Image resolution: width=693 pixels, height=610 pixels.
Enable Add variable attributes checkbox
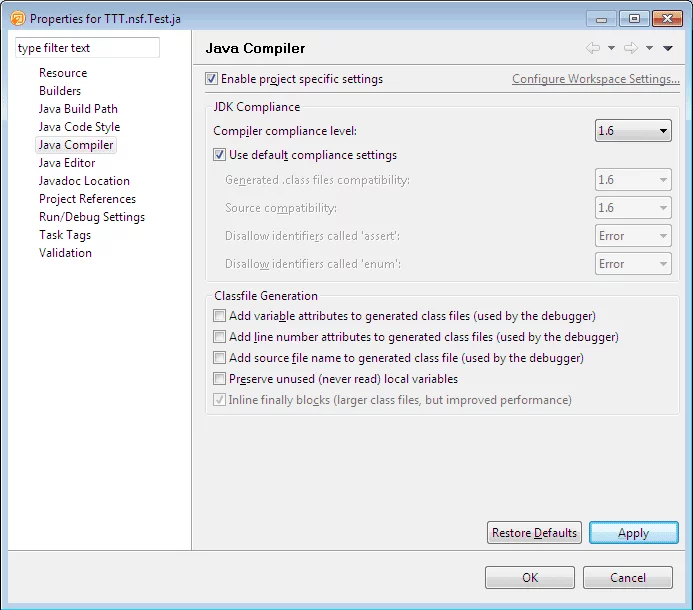(220, 316)
